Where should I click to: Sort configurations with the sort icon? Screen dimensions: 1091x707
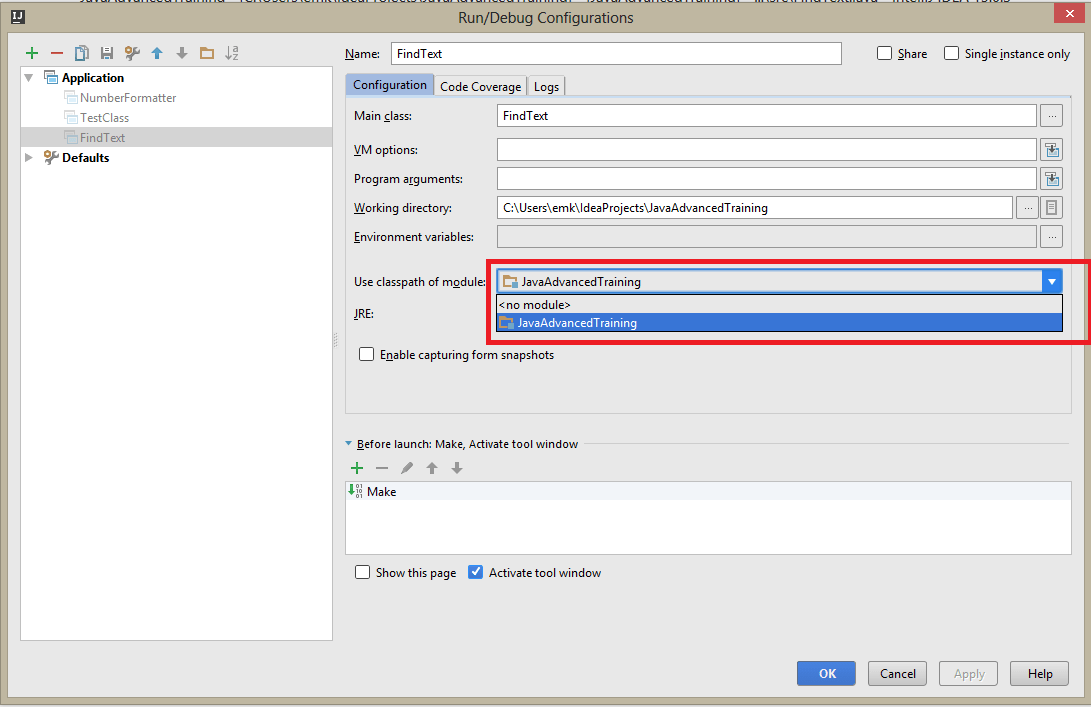[231, 53]
